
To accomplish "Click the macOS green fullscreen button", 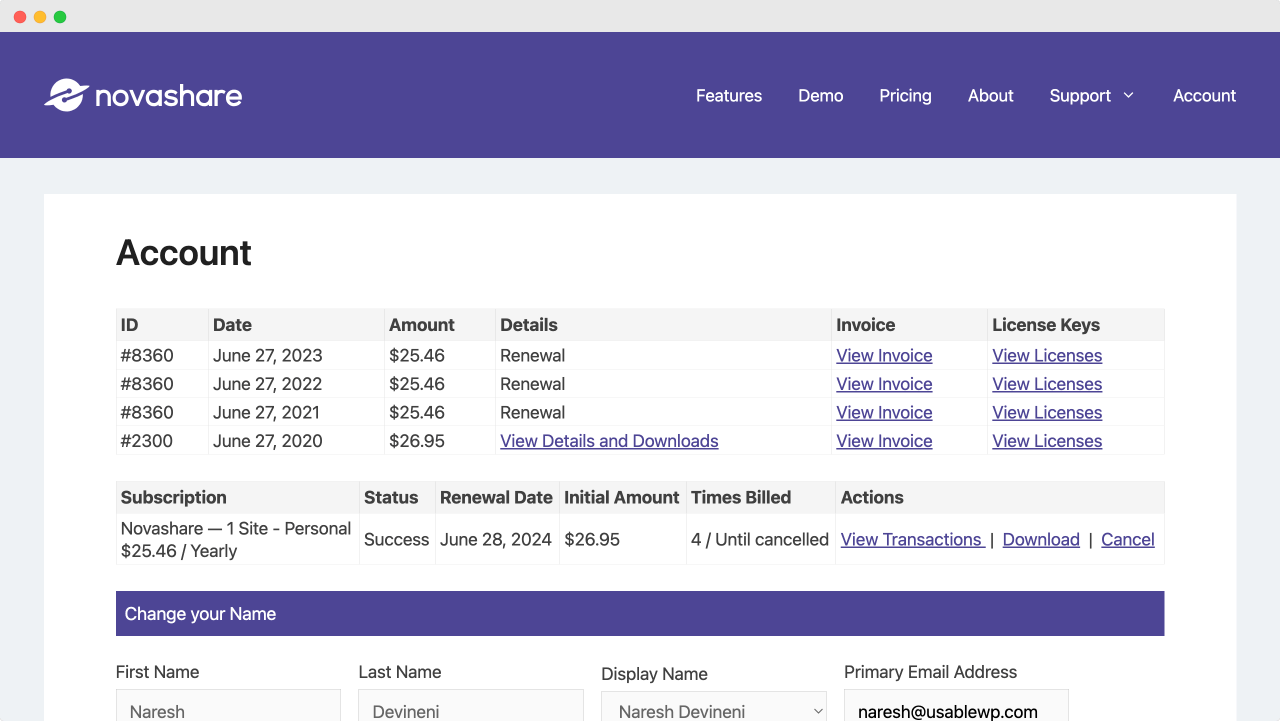I will click(60, 17).
